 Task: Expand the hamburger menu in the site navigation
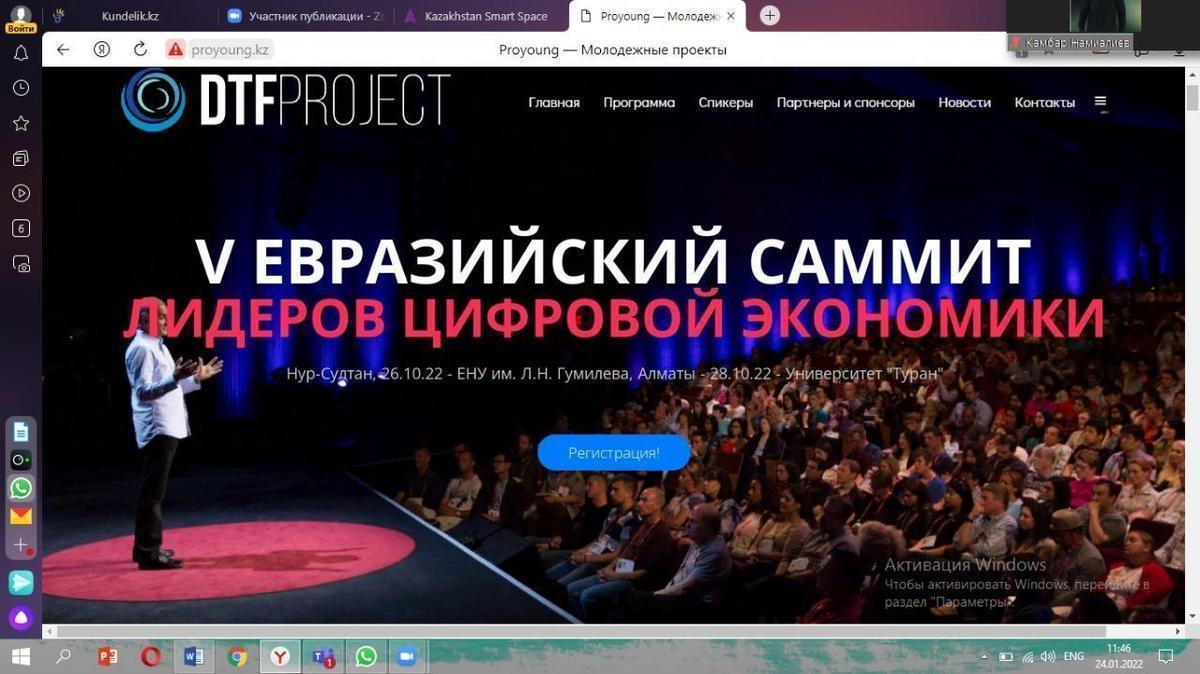pos(1100,101)
